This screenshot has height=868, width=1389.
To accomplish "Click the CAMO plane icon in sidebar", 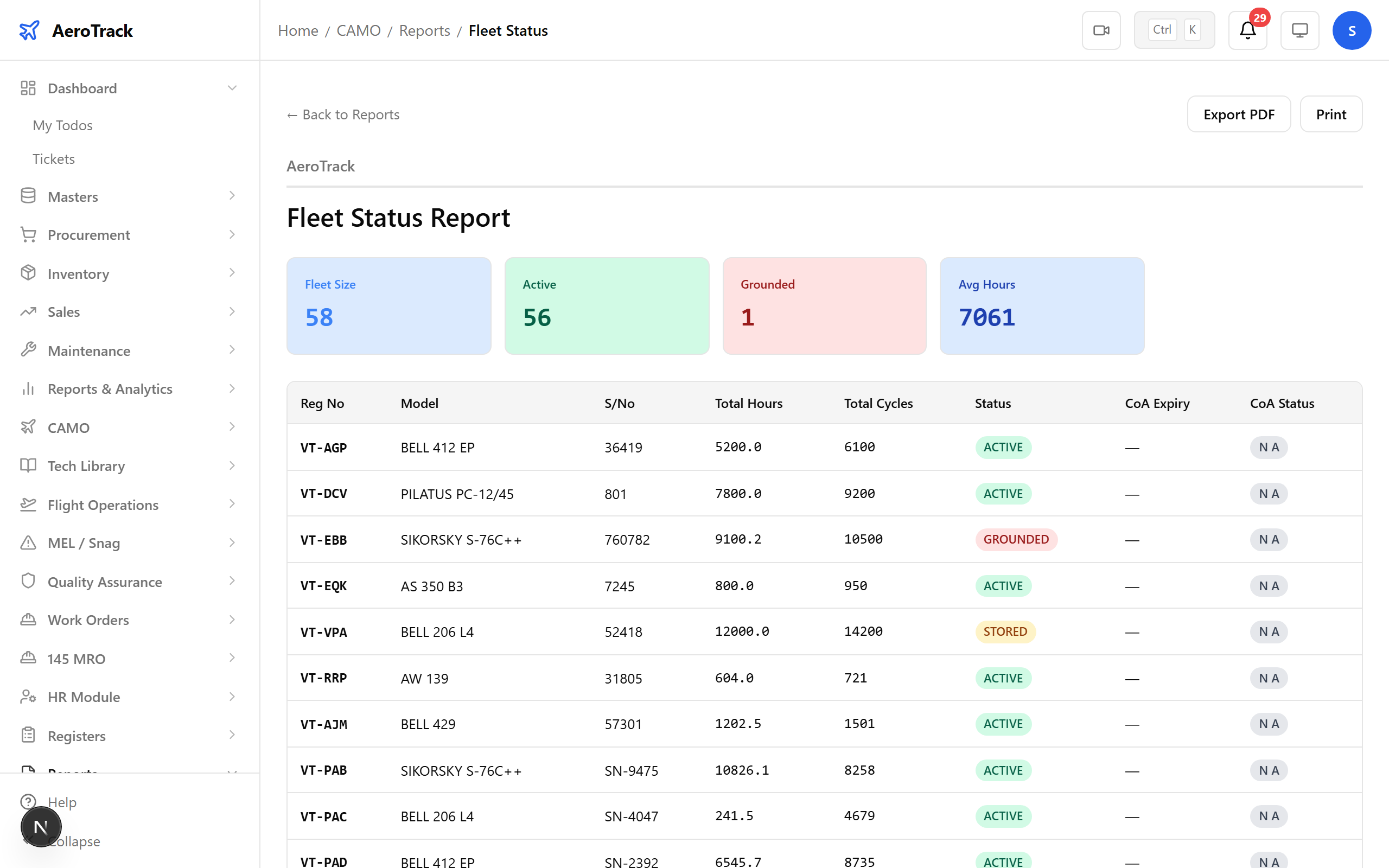I will point(28,427).
